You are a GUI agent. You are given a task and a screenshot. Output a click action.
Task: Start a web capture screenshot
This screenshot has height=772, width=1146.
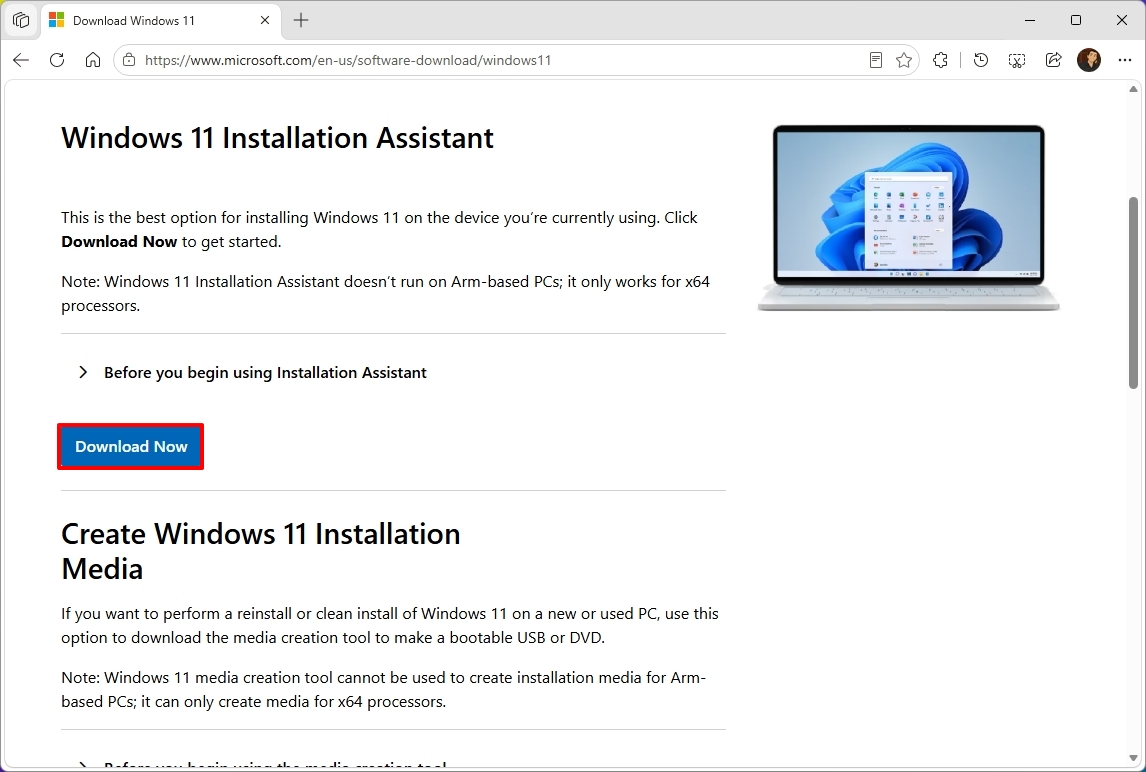[x=1017, y=60]
